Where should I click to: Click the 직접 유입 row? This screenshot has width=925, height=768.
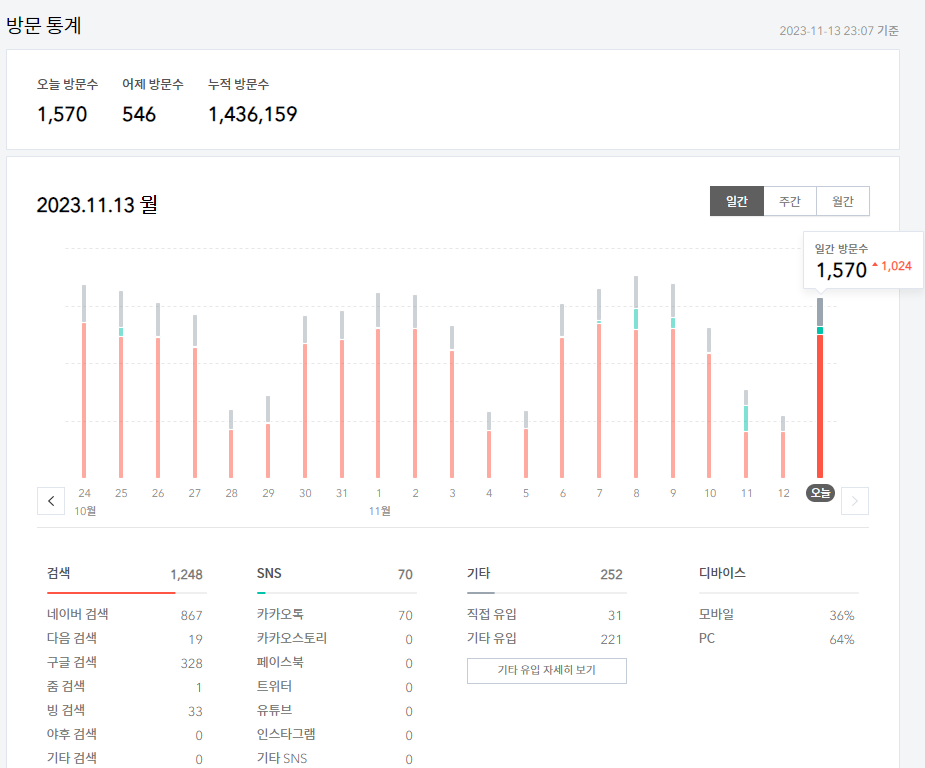[545, 615]
